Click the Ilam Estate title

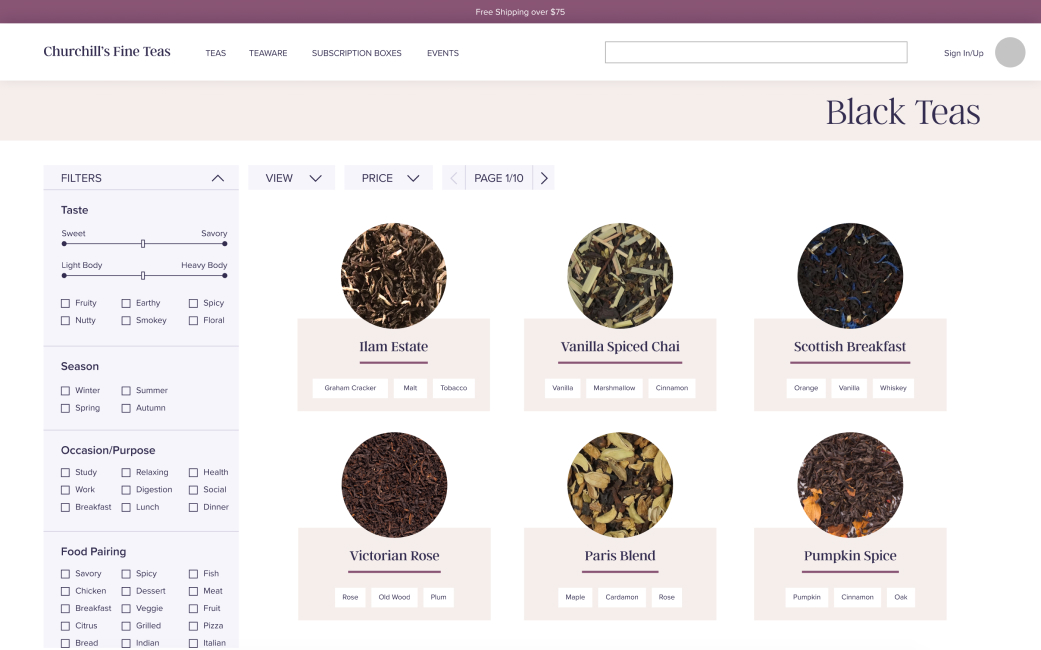(394, 347)
